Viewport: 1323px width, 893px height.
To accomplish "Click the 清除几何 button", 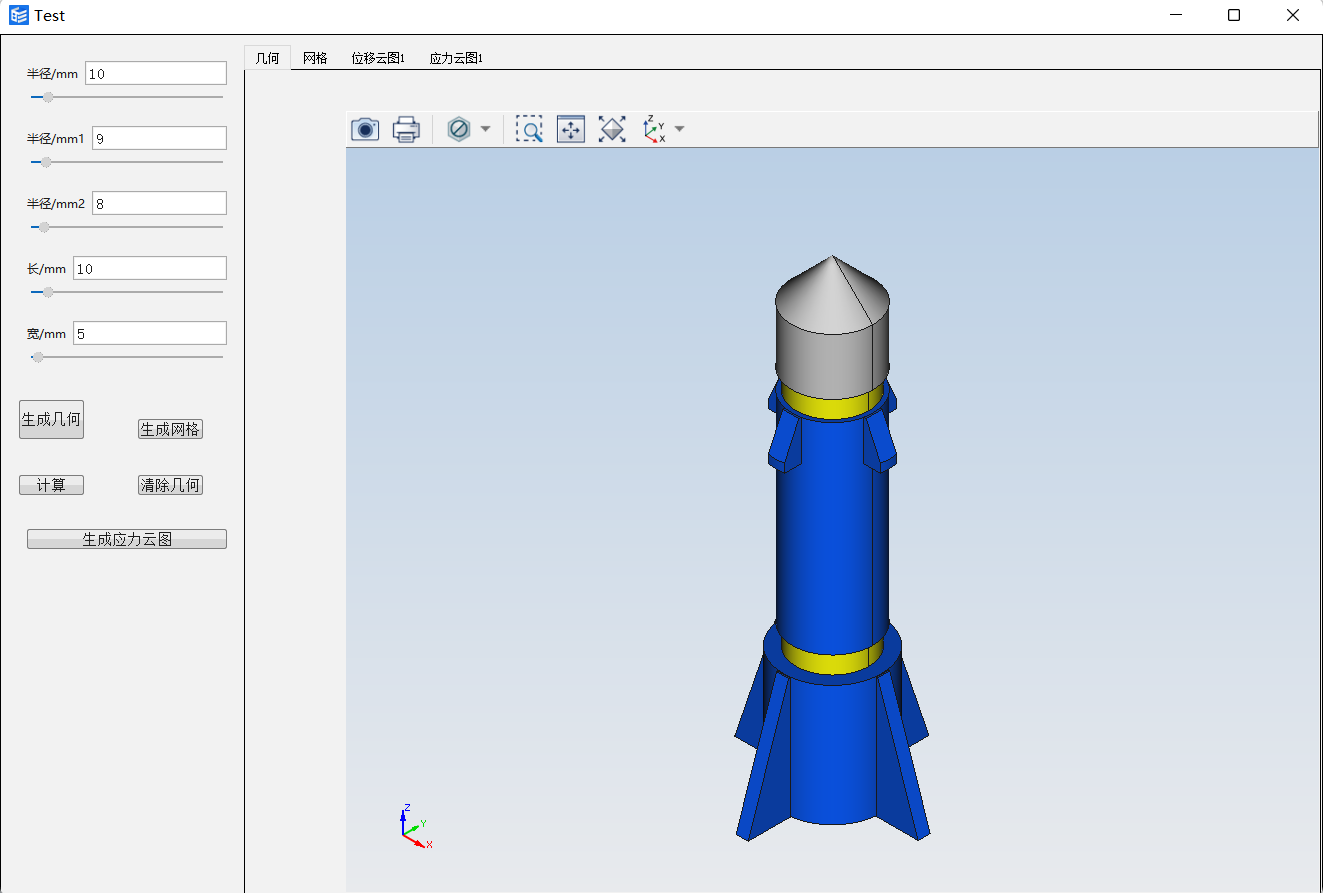I will [171, 485].
